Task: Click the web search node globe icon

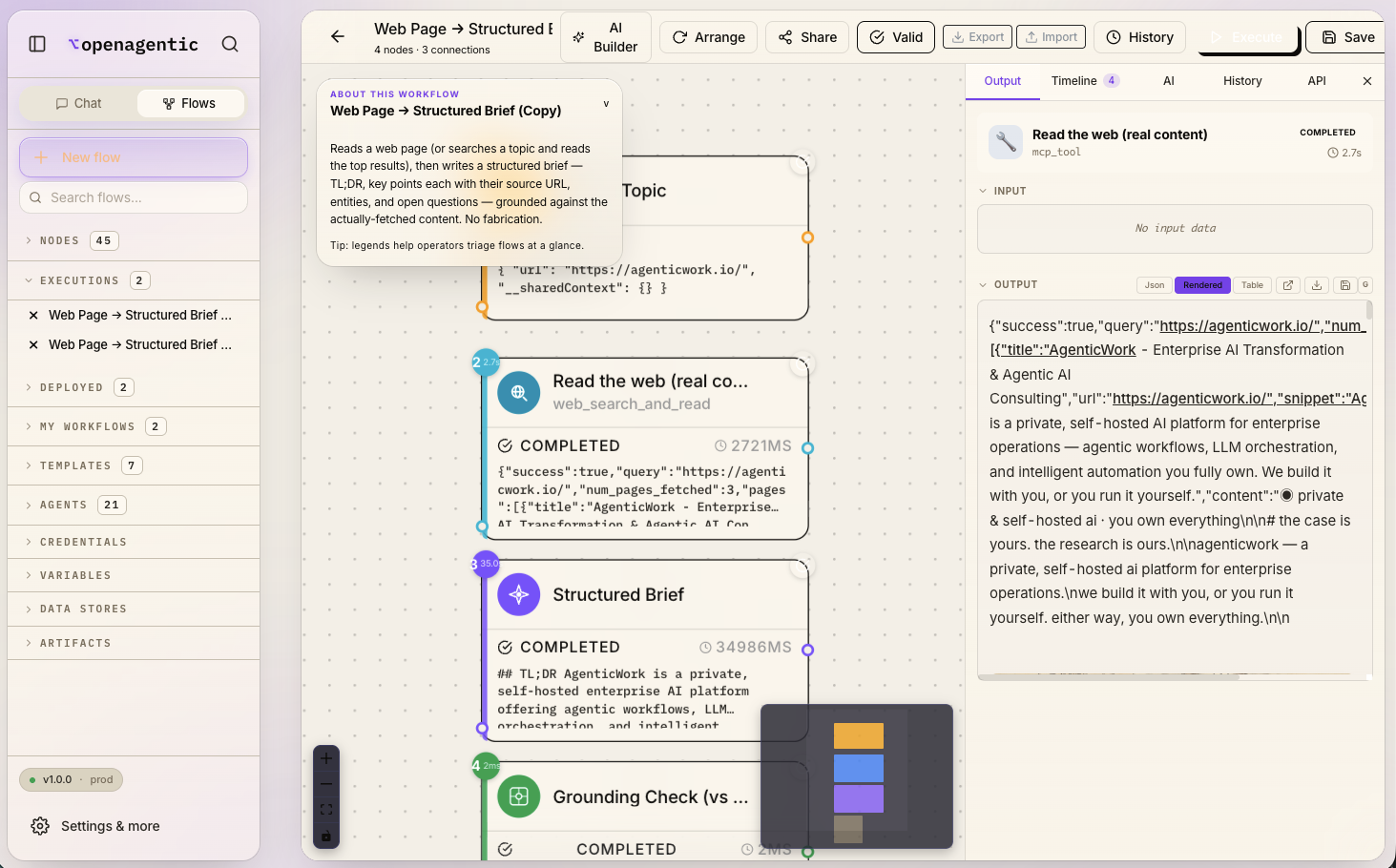Action: pos(519,392)
